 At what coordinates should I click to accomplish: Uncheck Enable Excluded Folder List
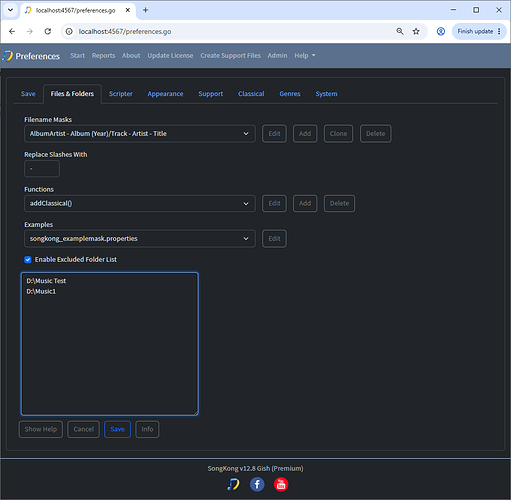pos(28,260)
